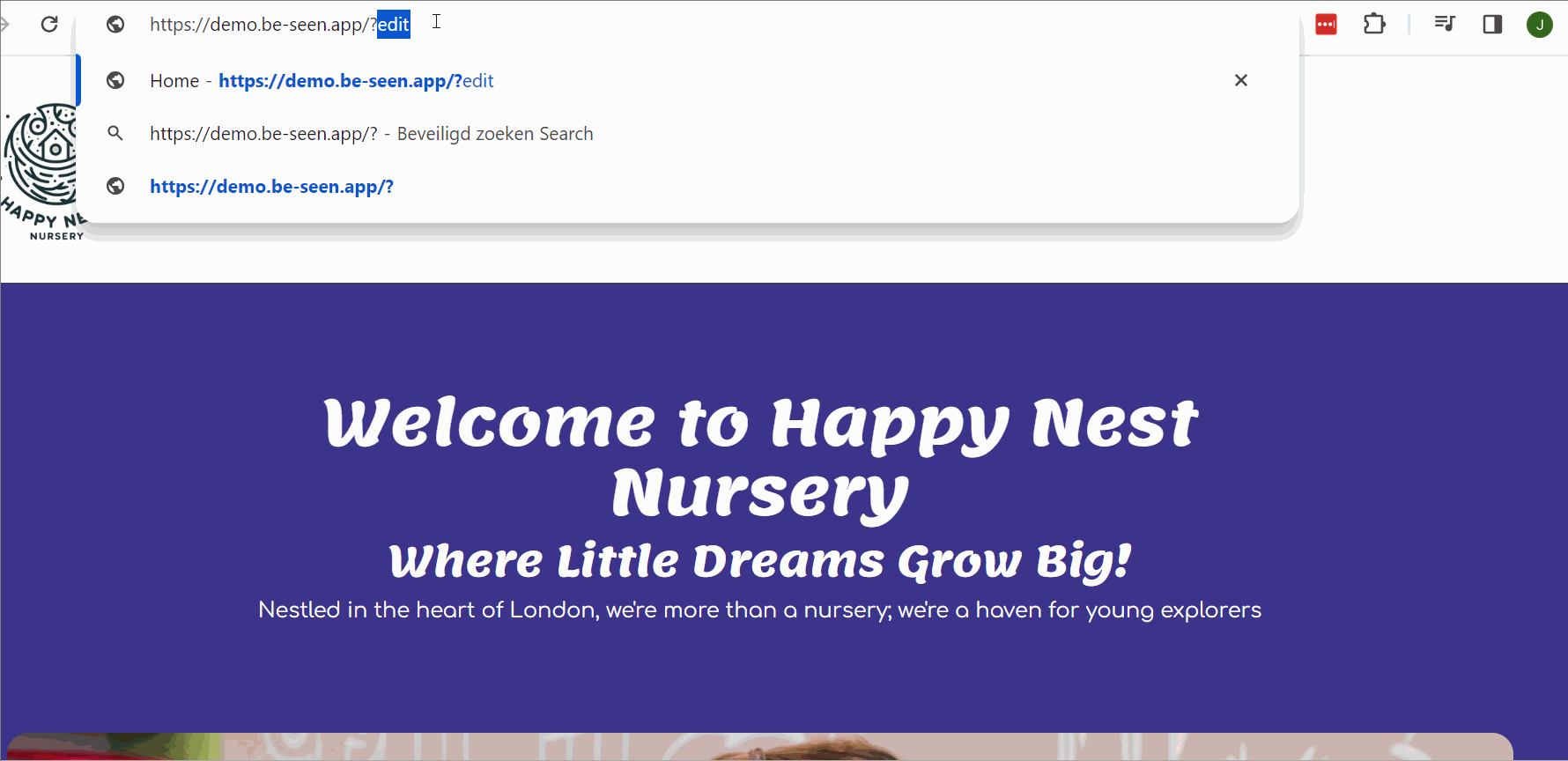This screenshot has height=761, width=1568.
Task: Click the Nestled in the heart paragraph
Action: [x=759, y=610]
